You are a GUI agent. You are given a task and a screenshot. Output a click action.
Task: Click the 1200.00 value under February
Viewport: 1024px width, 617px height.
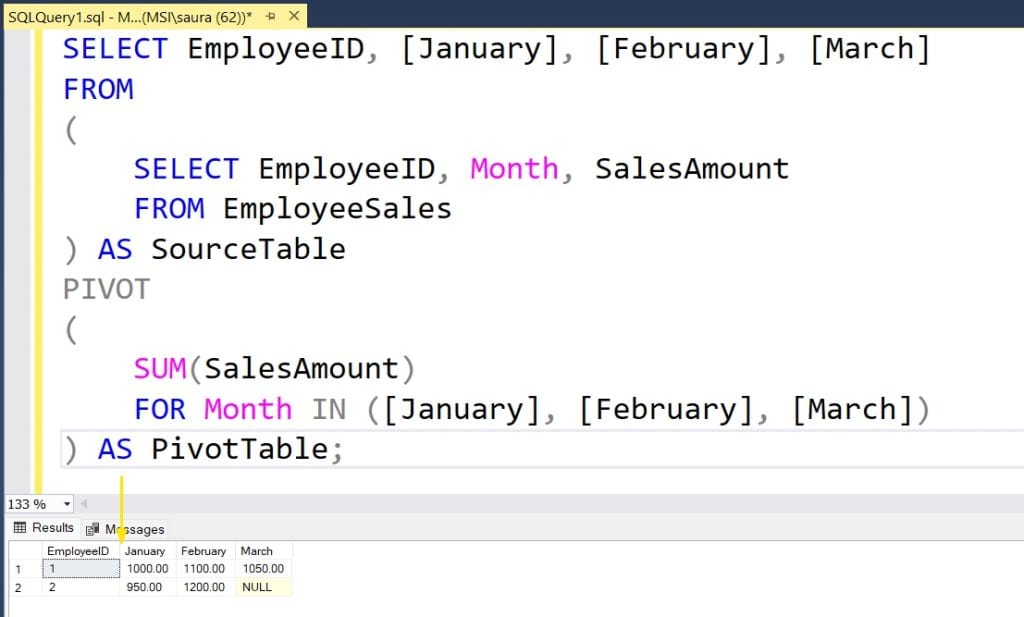203,588
